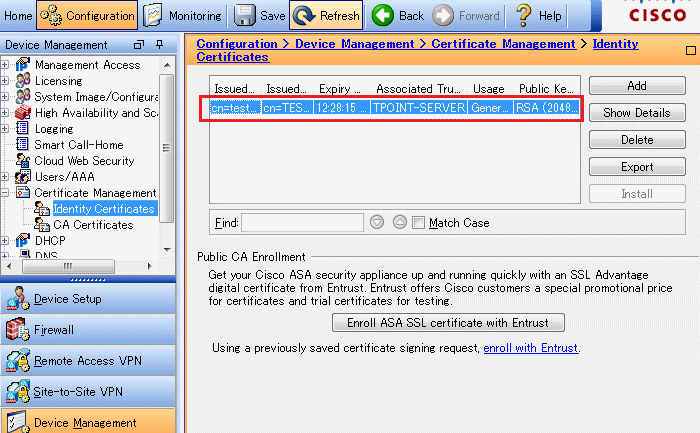Open the Home view
700x433 pixels.
pos(18,16)
